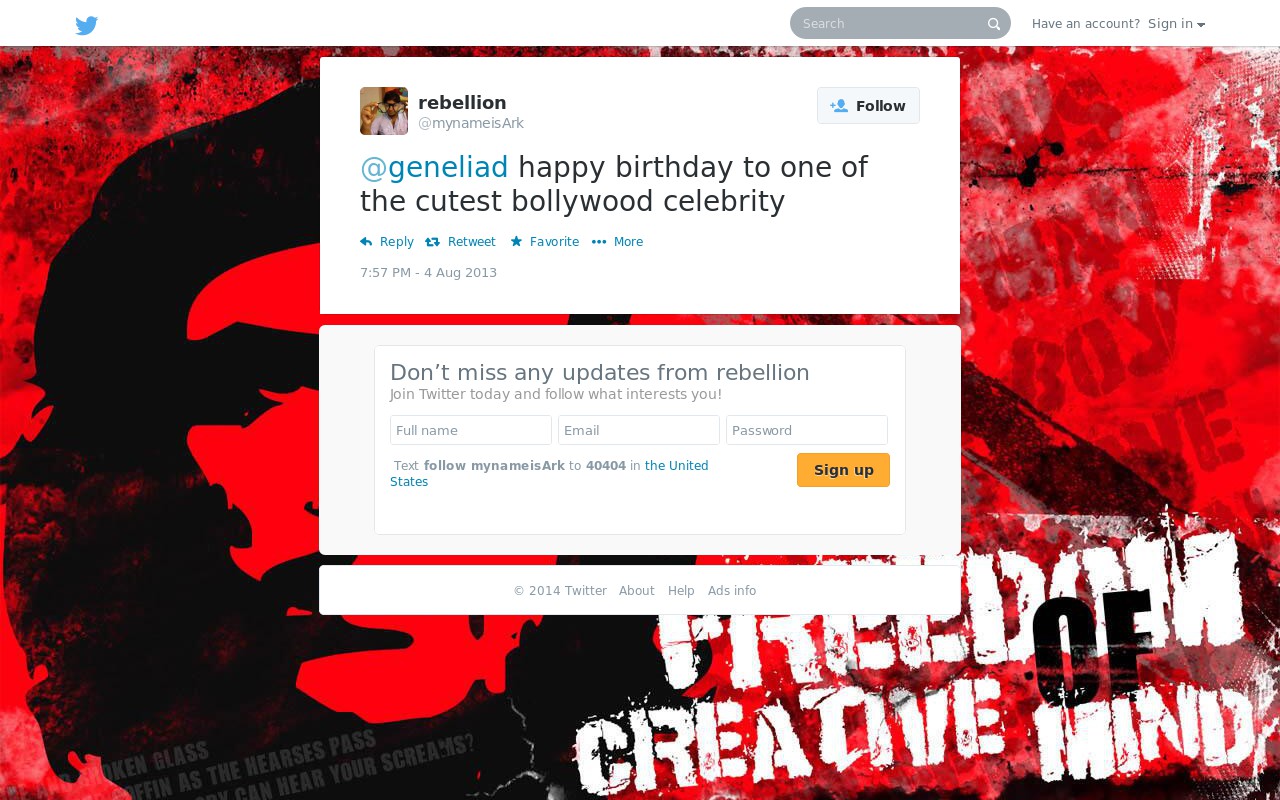Click the Full name input field
Image resolution: width=1280 pixels, height=800 pixels.
click(471, 430)
